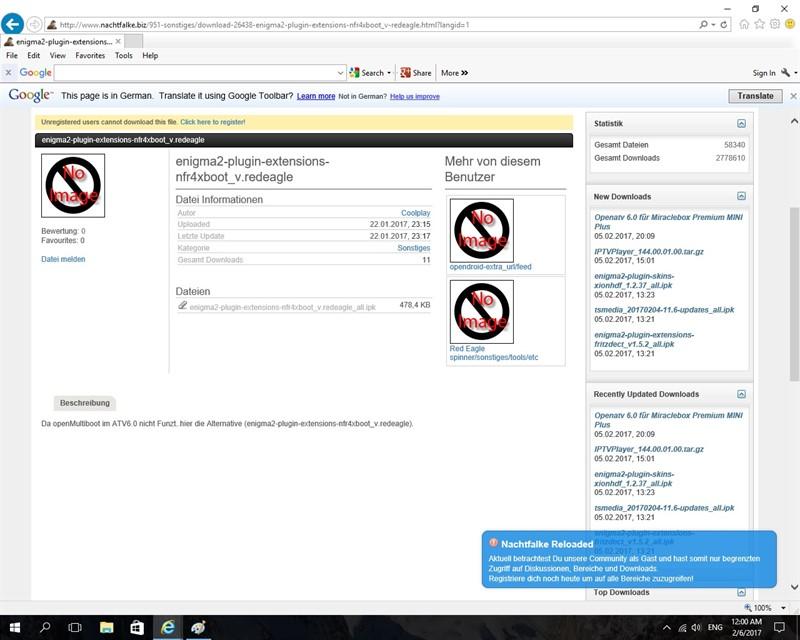800x640 pixels.
Task: Expand the More toolbar options
Action: pyautogui.click(x=455, y=73)
